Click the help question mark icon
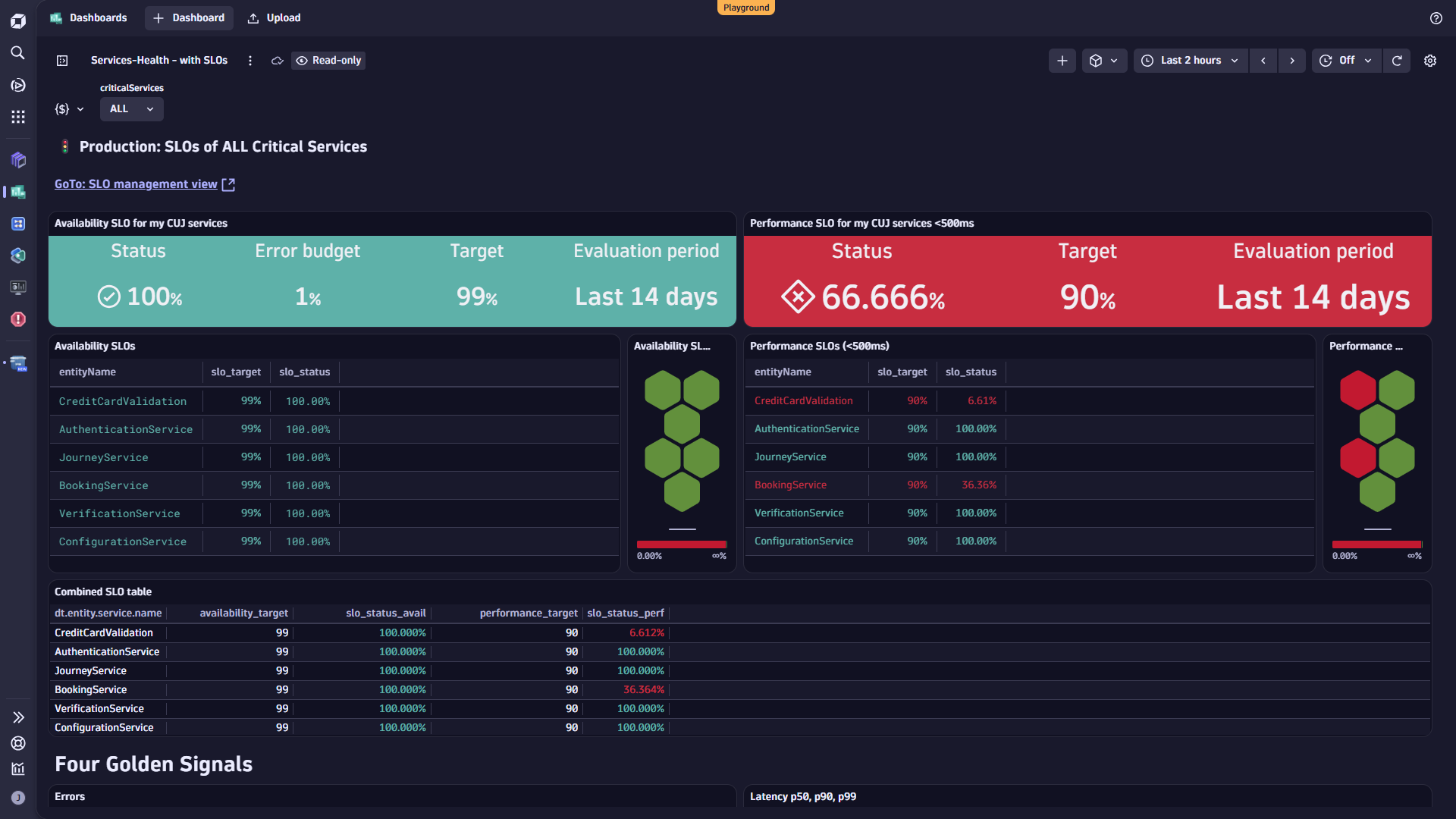 [1436, 18]
